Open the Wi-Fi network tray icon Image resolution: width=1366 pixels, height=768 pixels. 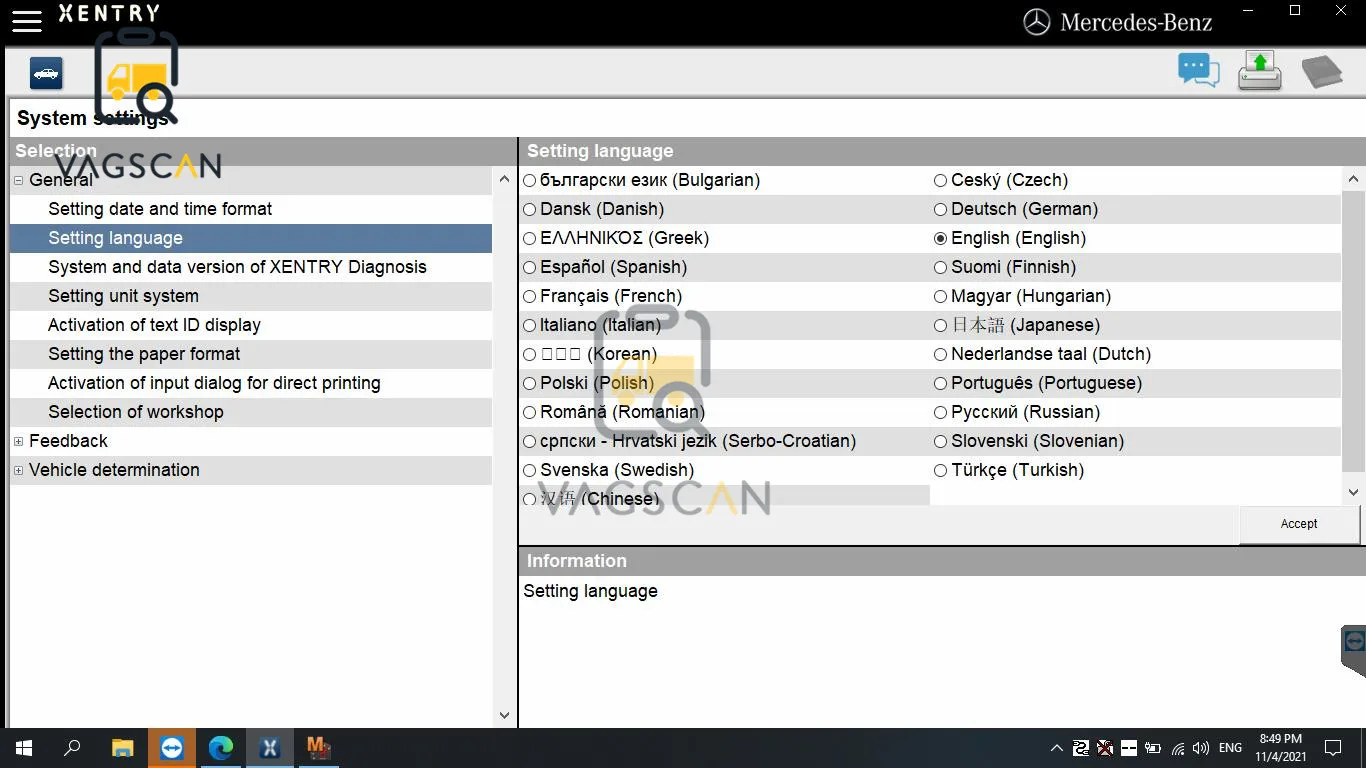(x=1178, y=748)
